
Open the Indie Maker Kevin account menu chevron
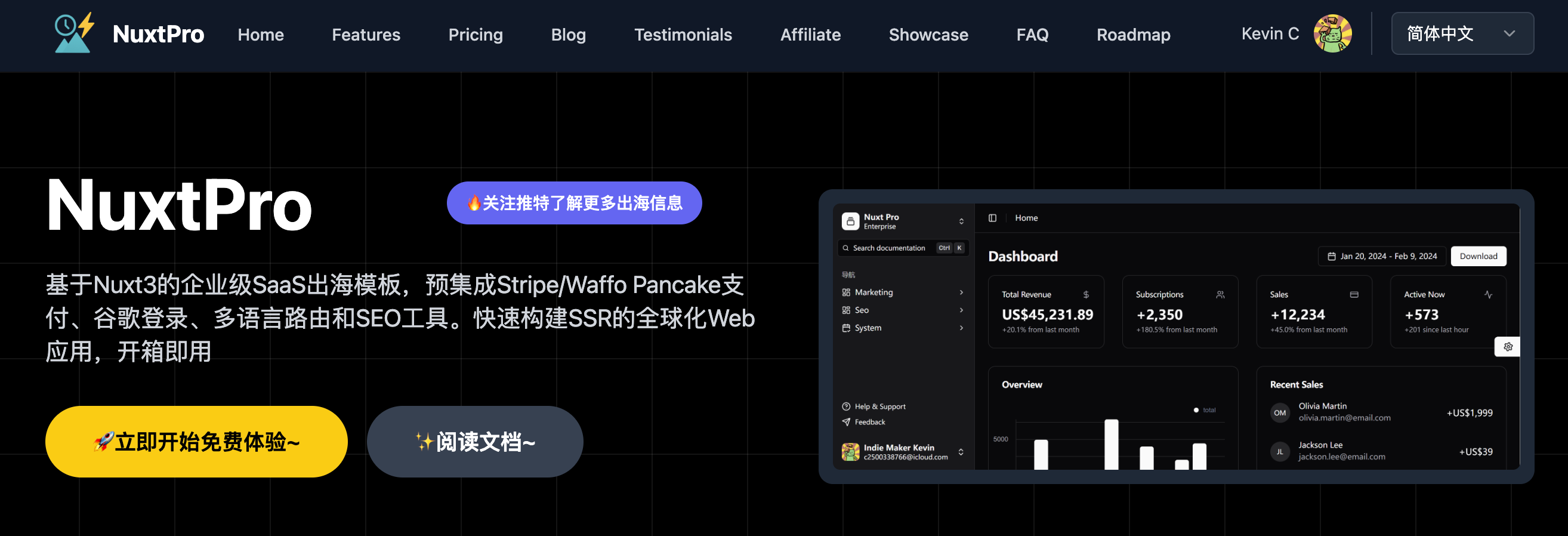point(961,452)
